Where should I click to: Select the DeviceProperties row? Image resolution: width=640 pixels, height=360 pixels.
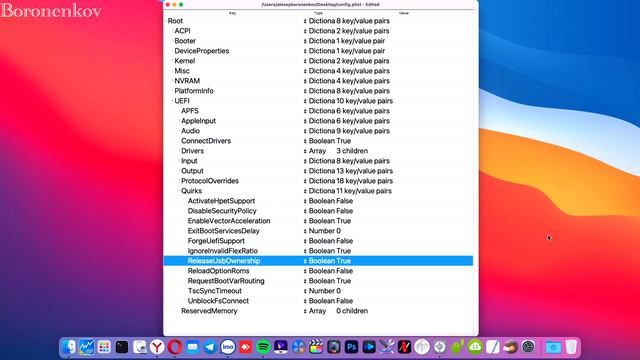318,51
